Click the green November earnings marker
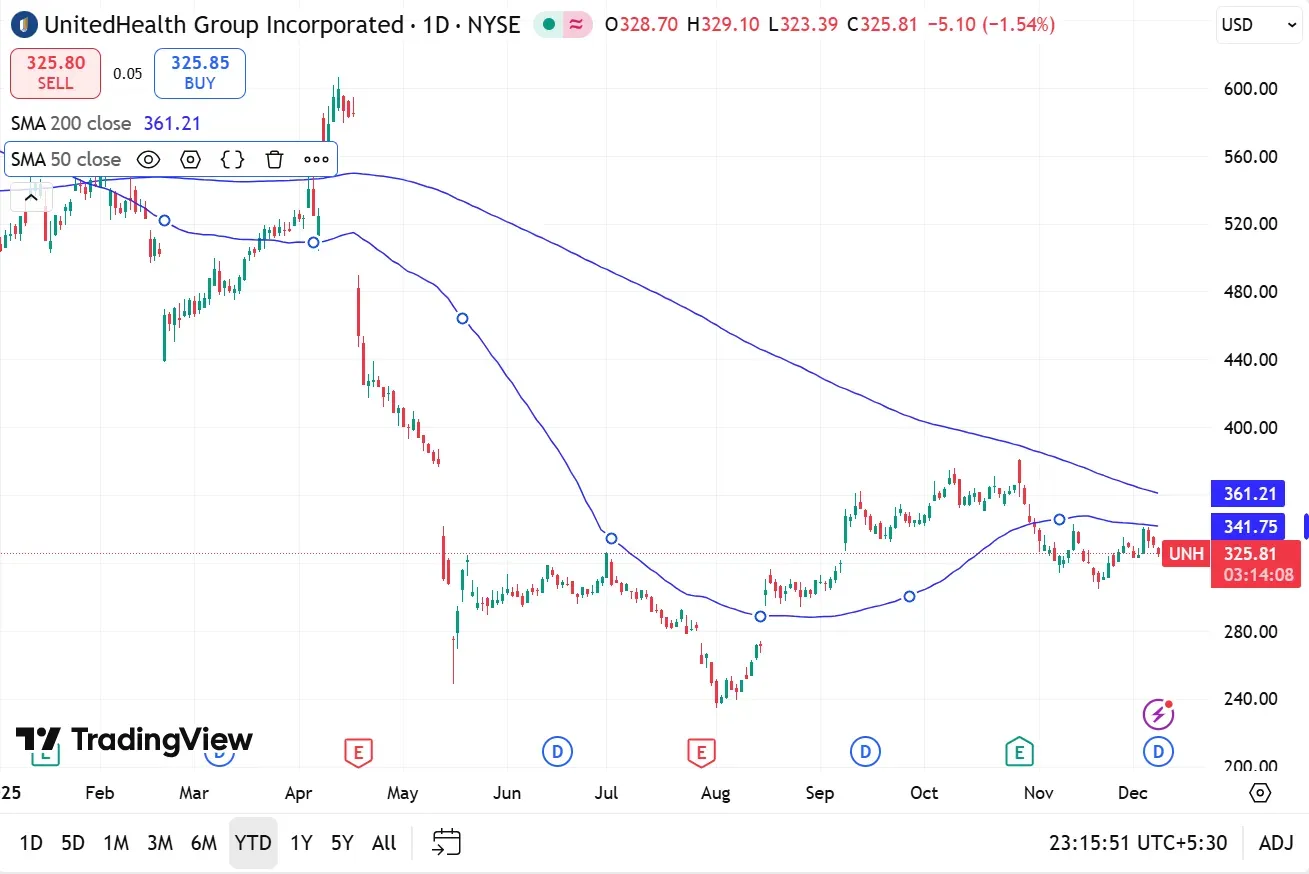The image size is (1309, 874). [x=1018, y=751]
